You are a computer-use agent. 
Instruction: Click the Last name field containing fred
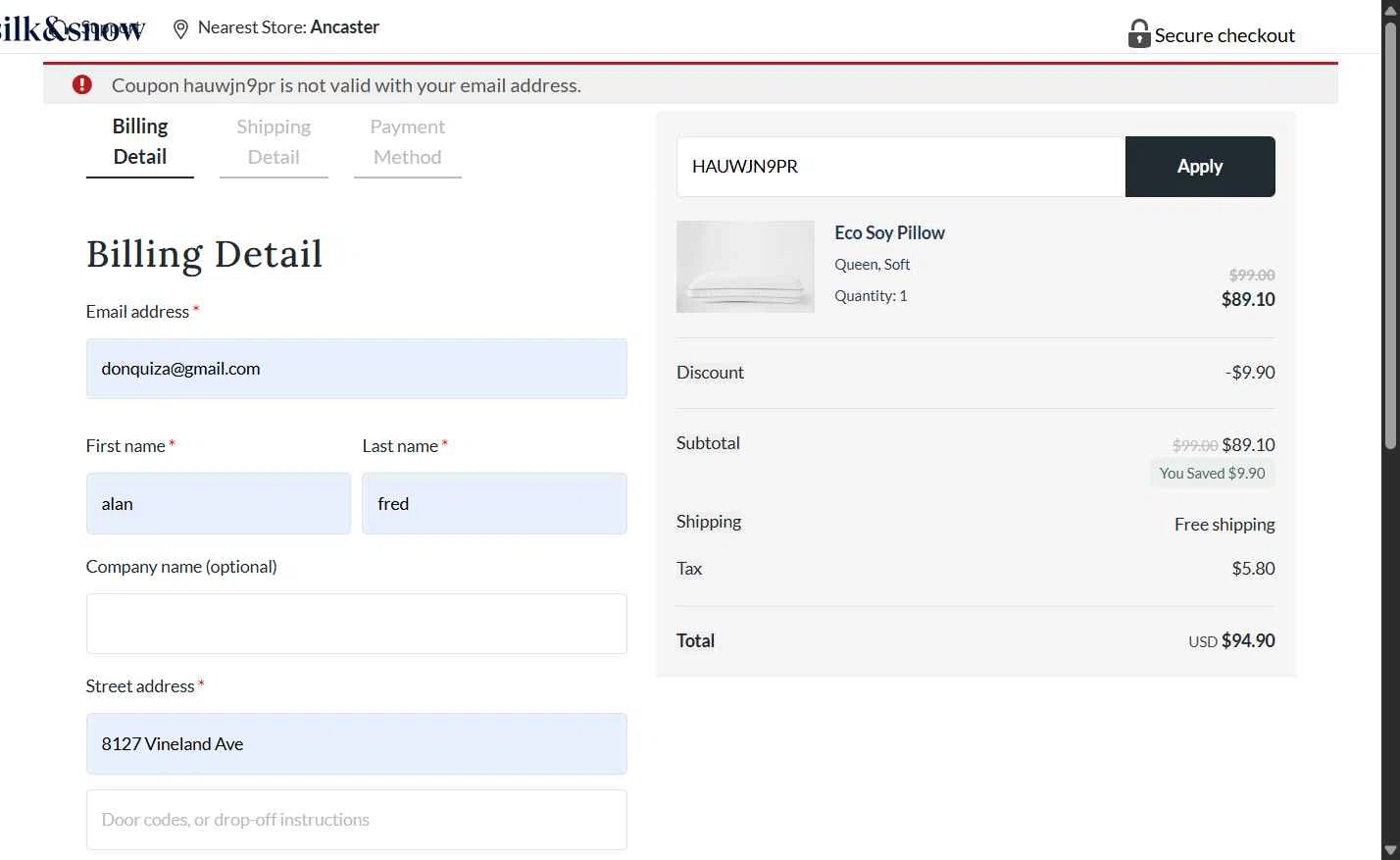[494, 504]
